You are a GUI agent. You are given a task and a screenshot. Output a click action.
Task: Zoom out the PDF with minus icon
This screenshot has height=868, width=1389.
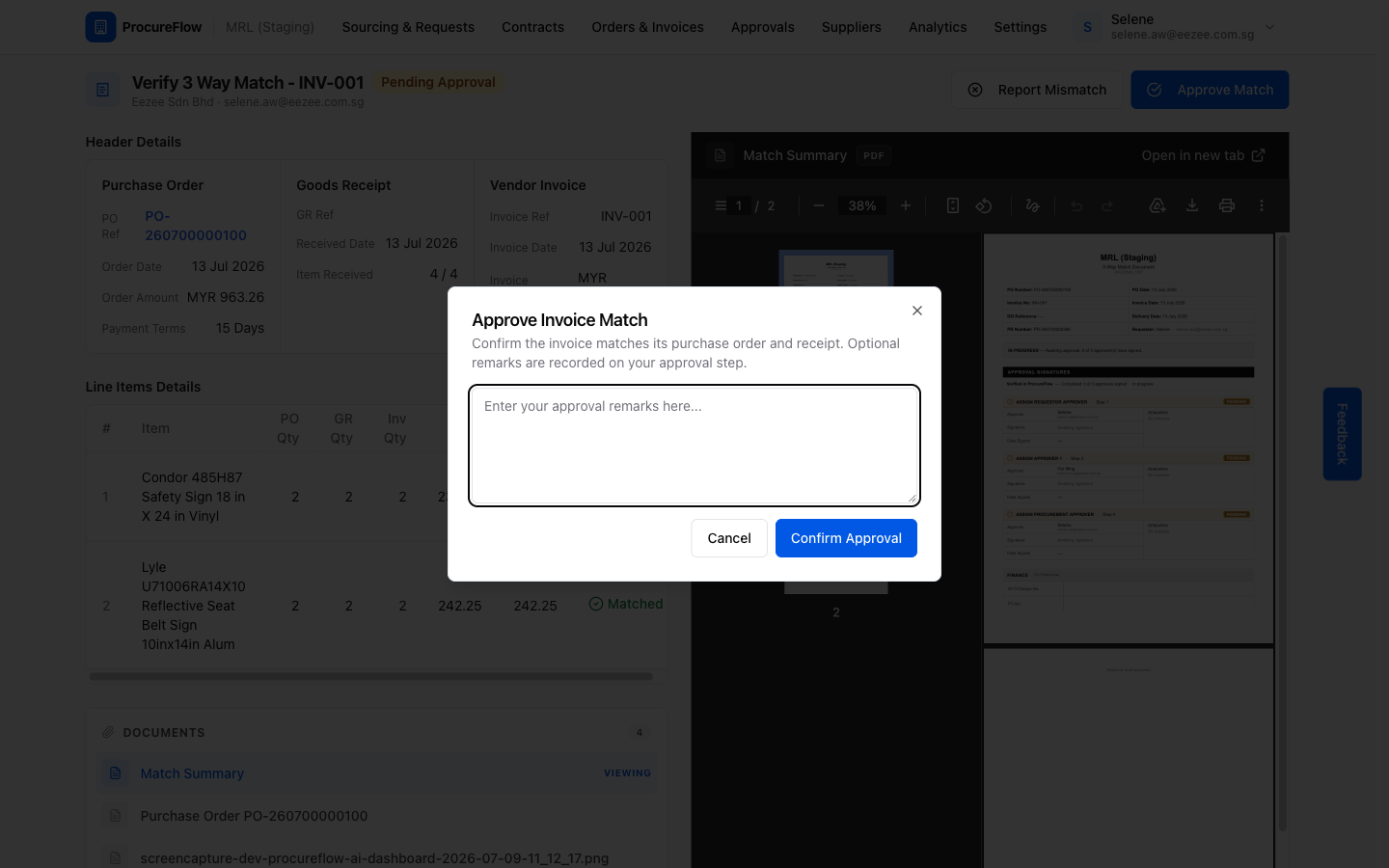pos(819,205)
